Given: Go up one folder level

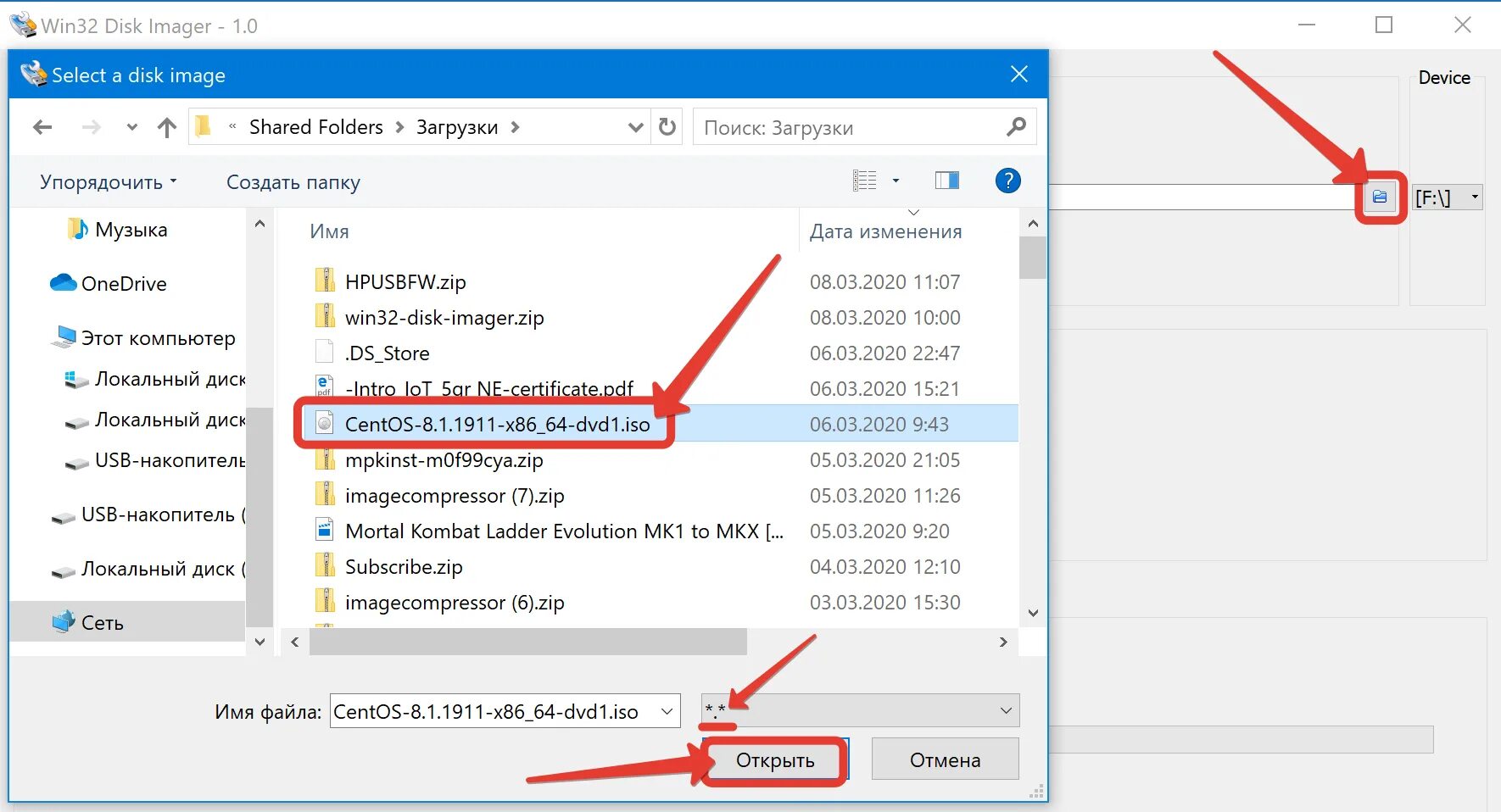Looking at the screenshot, I should pyautogui.click(x=167, y=127).
